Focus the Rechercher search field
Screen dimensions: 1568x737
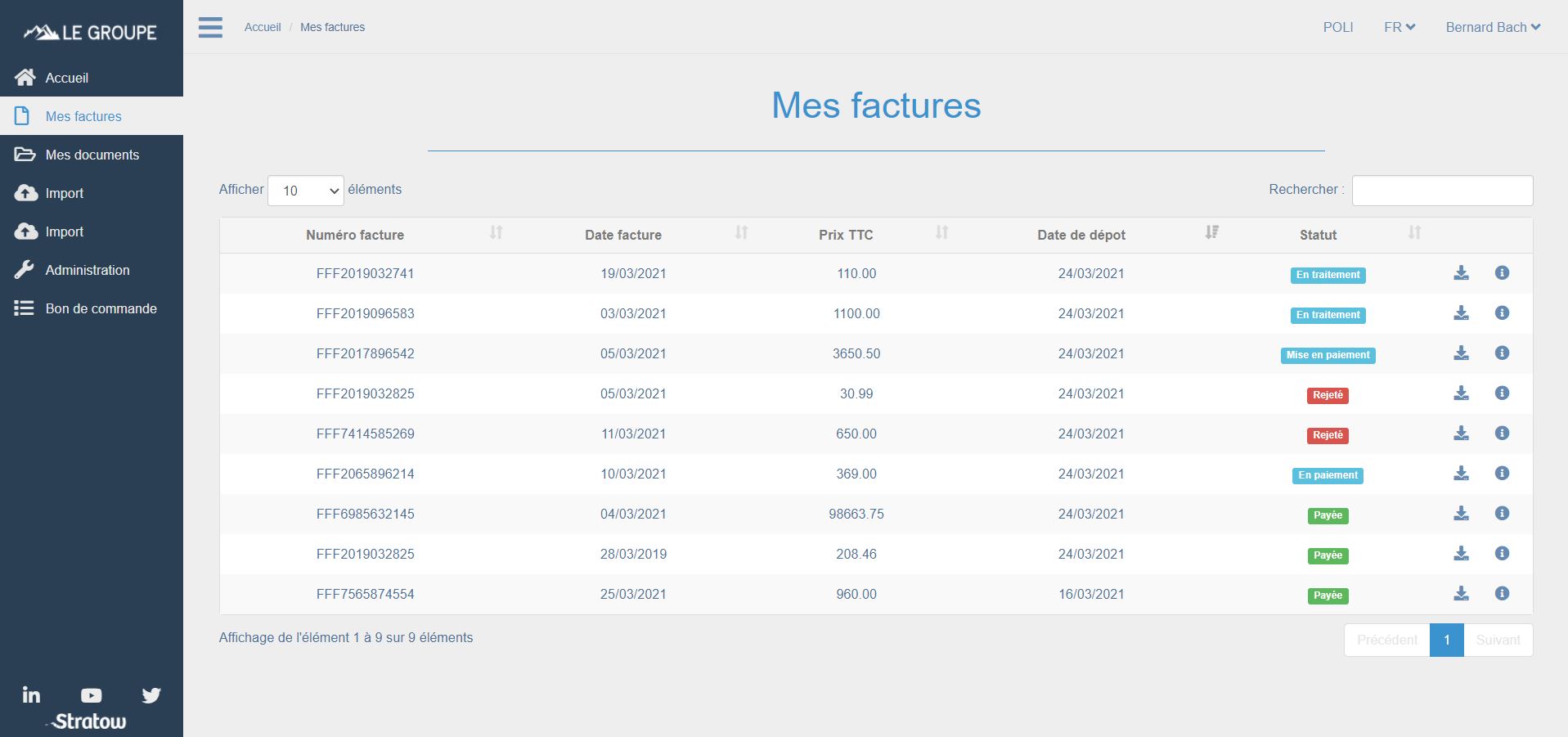click(1442, 191)
